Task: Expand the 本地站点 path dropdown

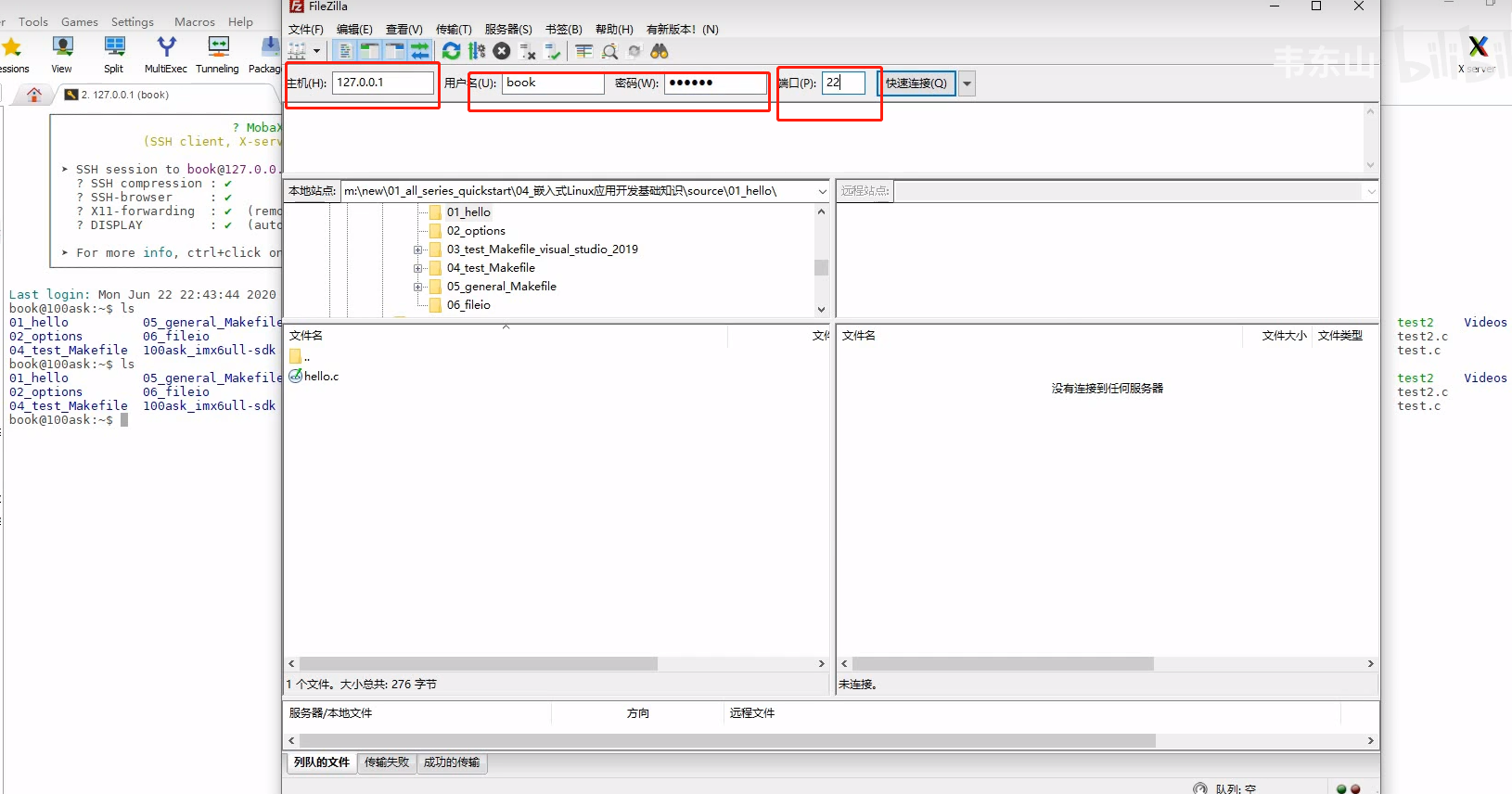Action: point(822,191)
